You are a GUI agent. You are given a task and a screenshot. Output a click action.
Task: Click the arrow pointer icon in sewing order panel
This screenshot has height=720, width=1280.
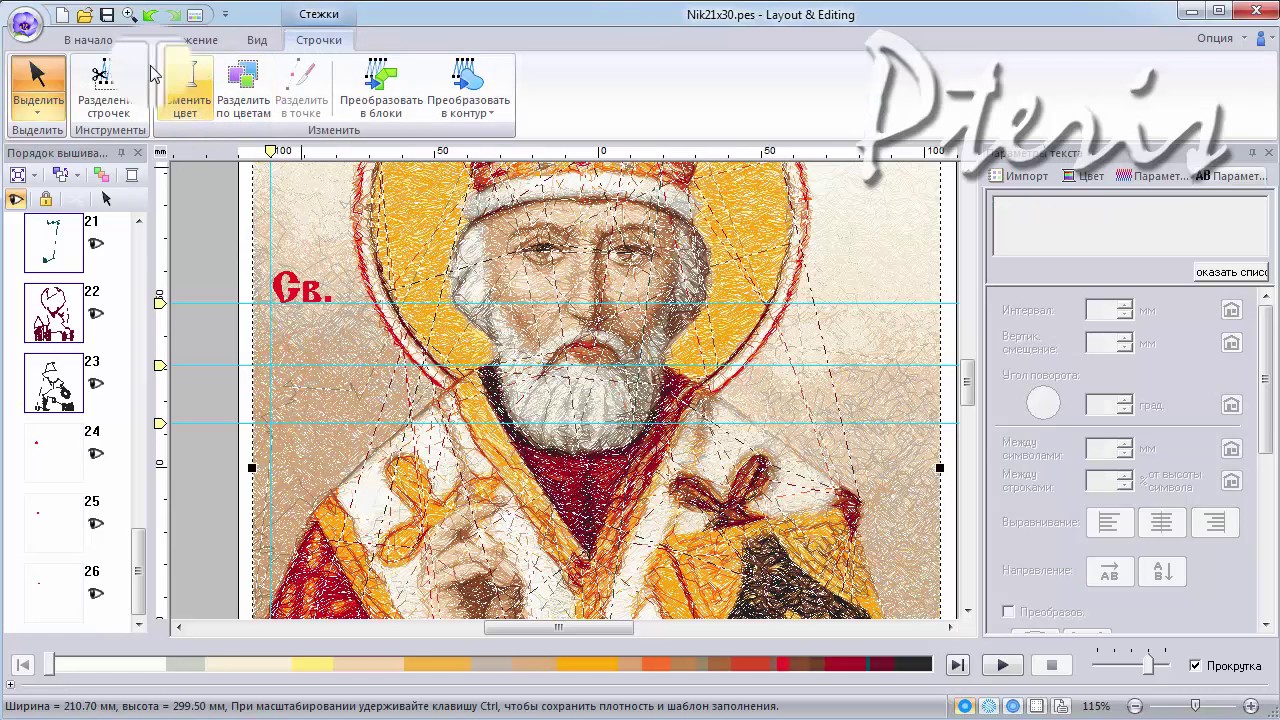(107, 199)
